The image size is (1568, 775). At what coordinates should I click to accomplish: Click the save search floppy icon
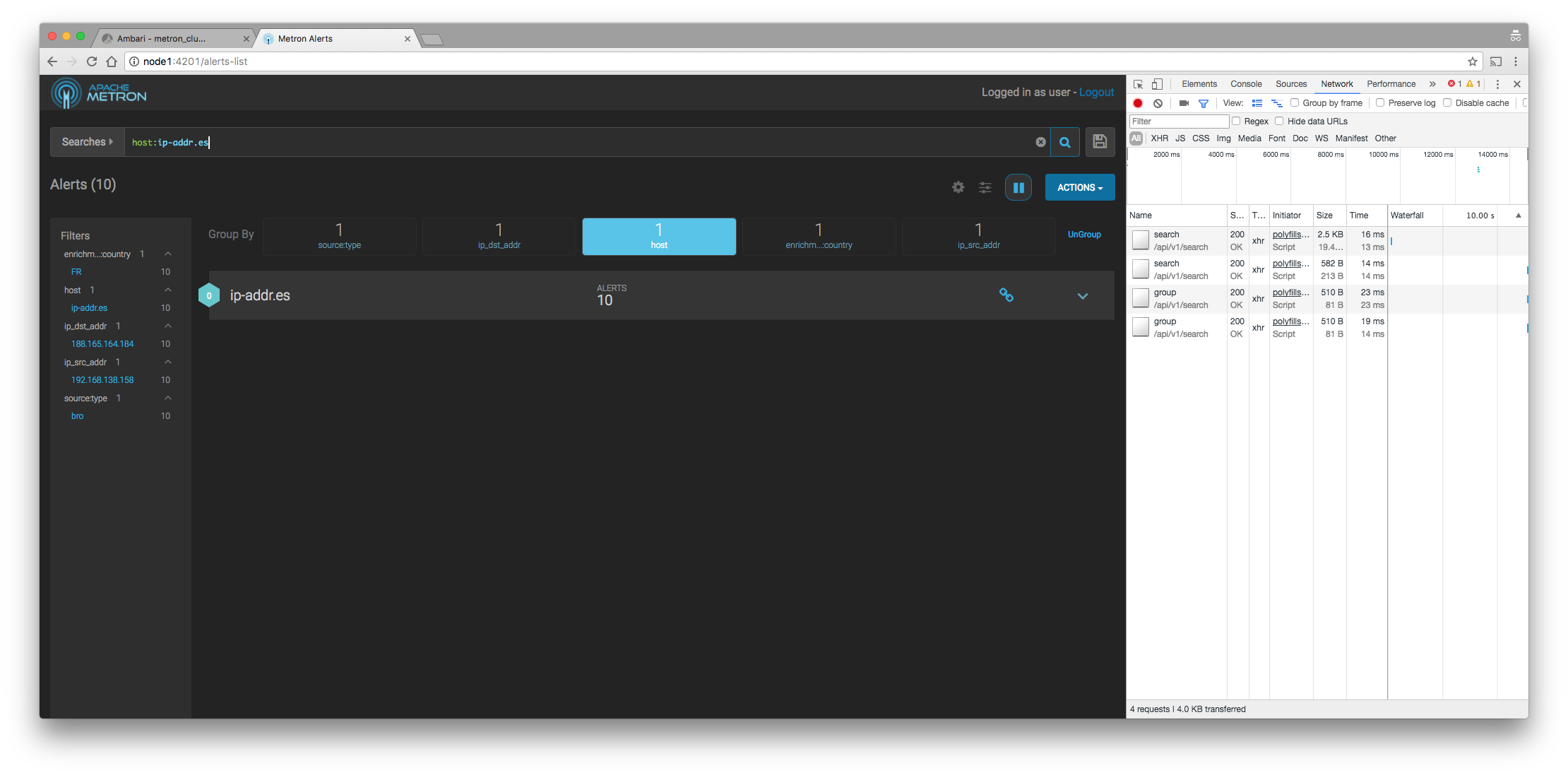[x=1100, y=142]
